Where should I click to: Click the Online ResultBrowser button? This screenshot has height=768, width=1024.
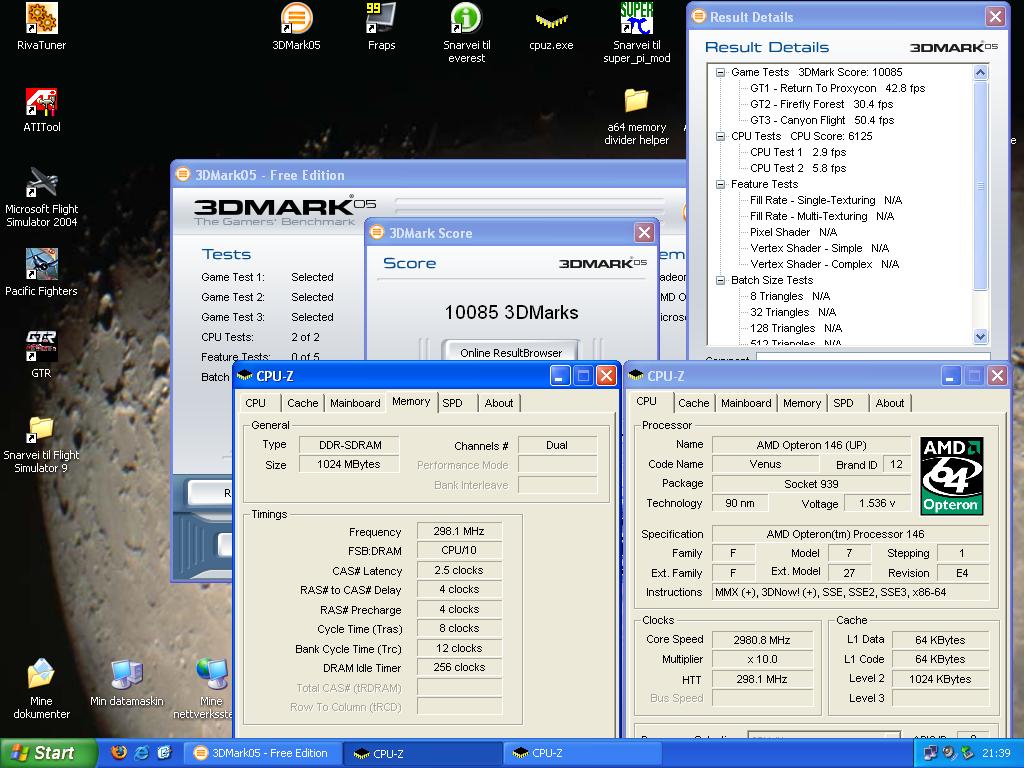tap(511, 353)
